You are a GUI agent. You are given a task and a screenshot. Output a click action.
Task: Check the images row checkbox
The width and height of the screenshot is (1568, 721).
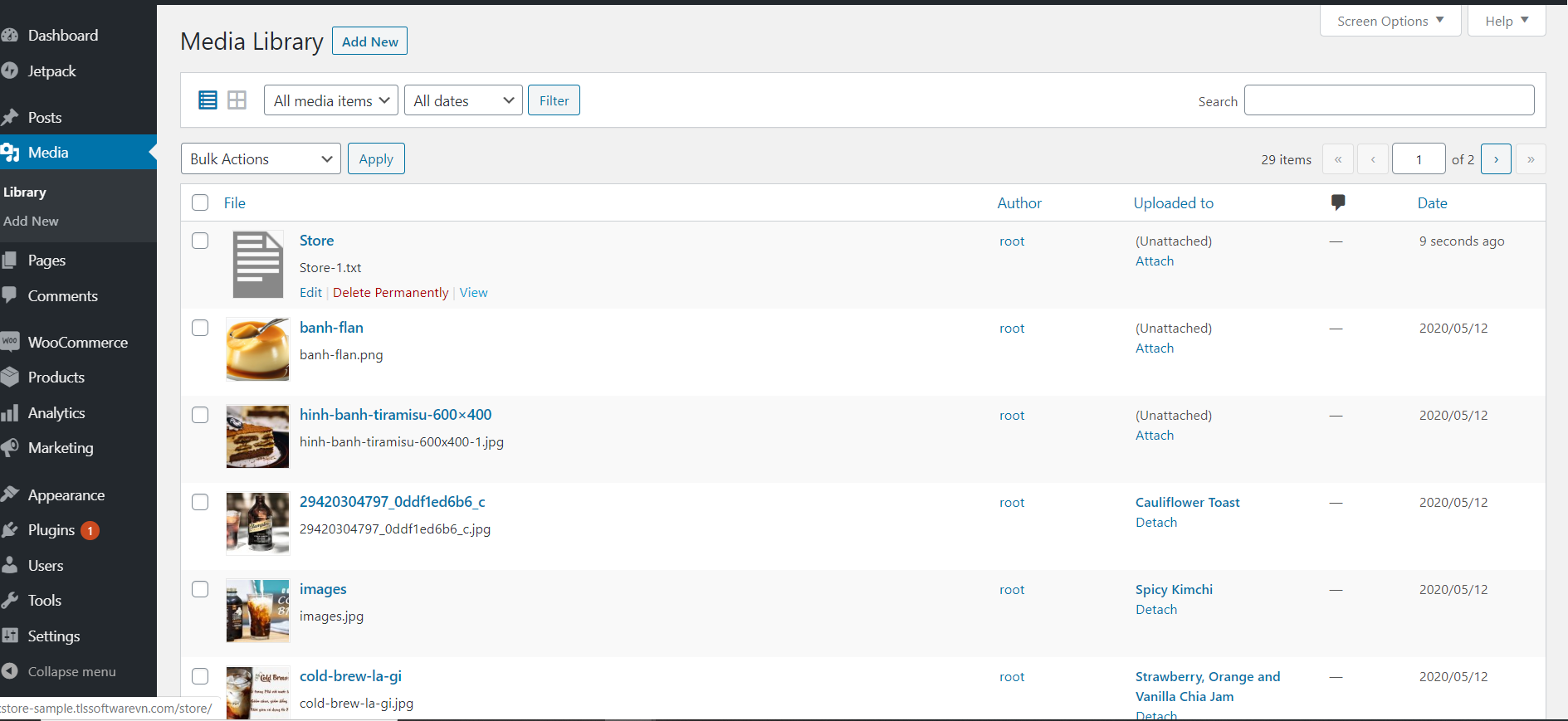pyautogui.click(x=200, y=589)
